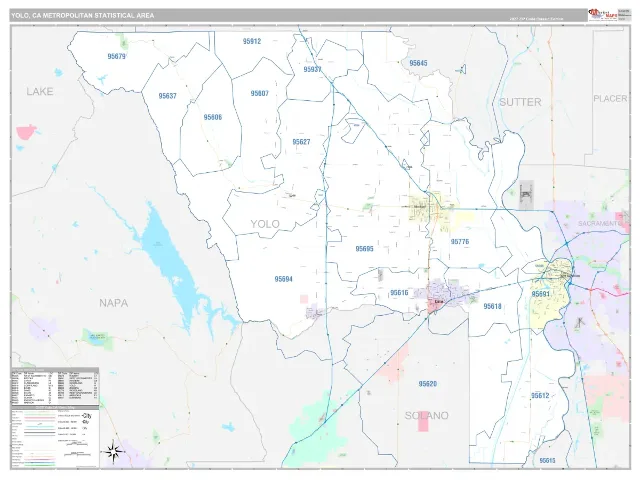
Task: Click ZIP code label 95615
Action: click(x=547, y=460)
